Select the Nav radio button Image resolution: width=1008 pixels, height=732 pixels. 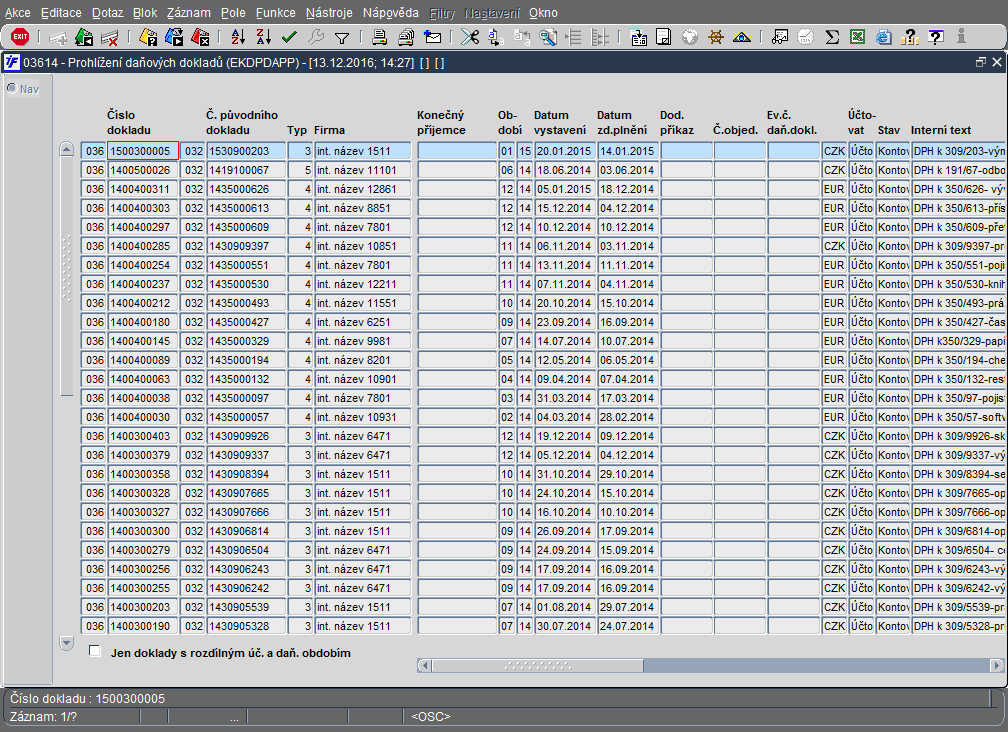[12, 88]
